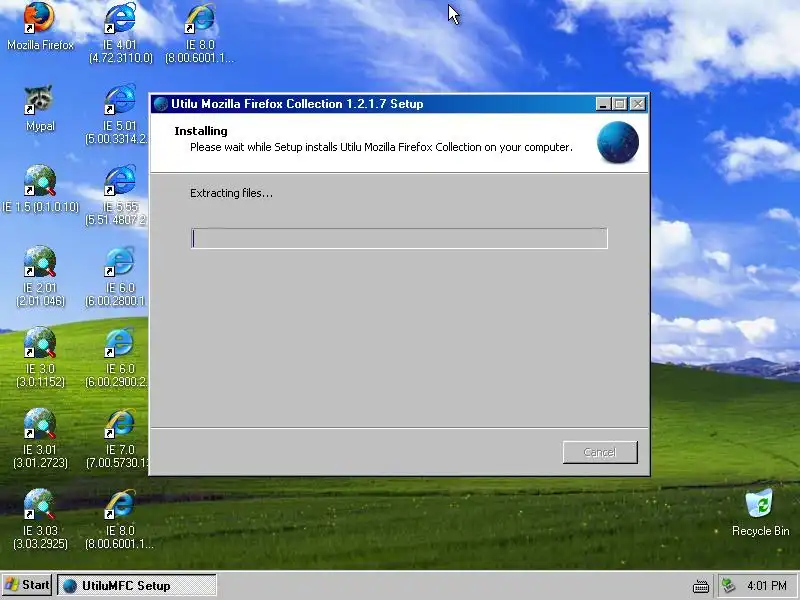This screenshot has width=800, height=600.
Task: Click the Cancel button in Setup
Action: (x=600, y=452)
